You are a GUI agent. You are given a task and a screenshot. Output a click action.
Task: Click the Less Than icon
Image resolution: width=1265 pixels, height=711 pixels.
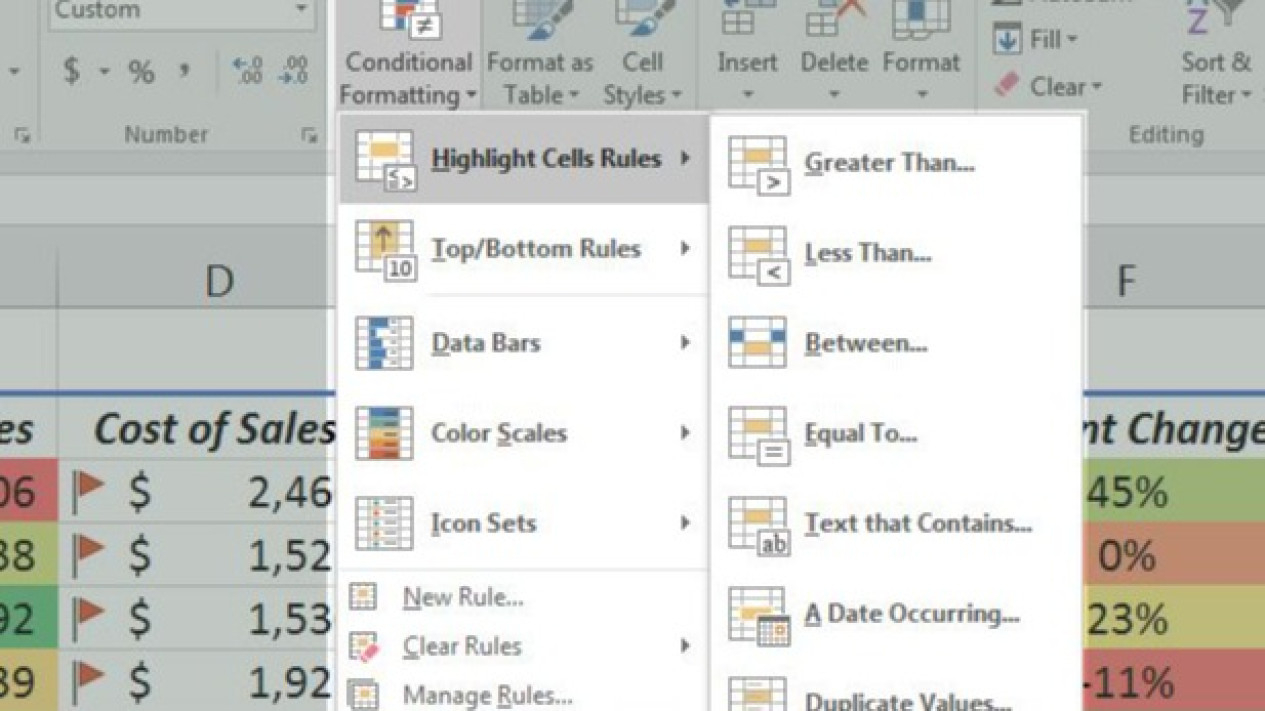(759, 255)
